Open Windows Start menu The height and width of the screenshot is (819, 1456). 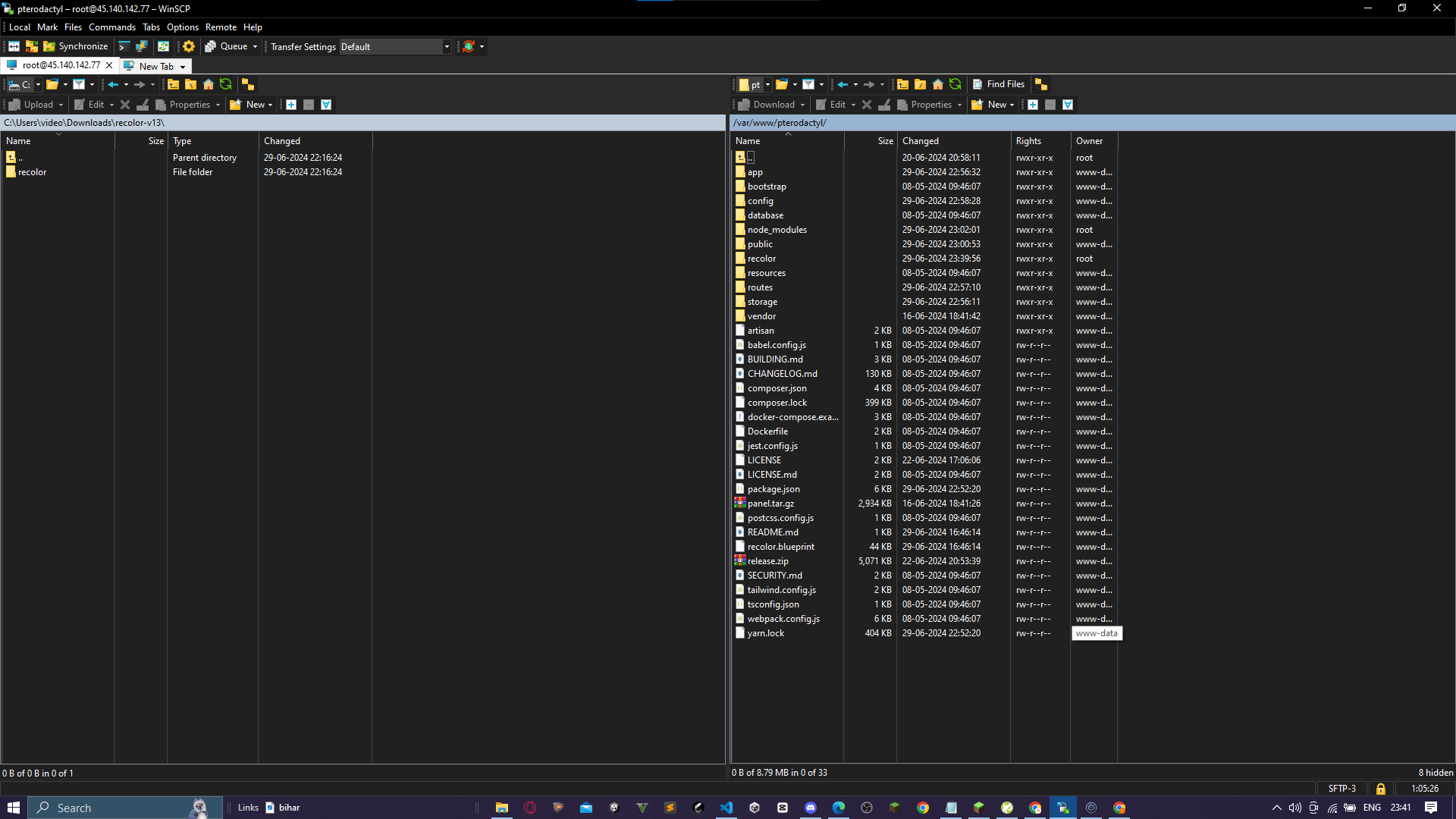13,808
